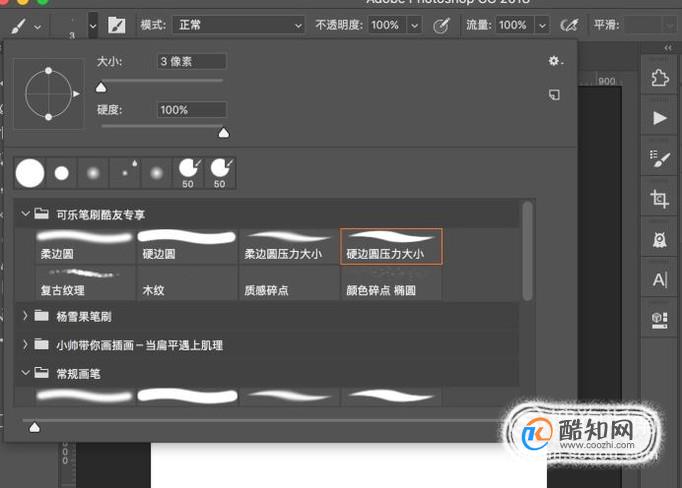
Task: Select the 硬边圆压力大小 brush
Action: (391, 246)
